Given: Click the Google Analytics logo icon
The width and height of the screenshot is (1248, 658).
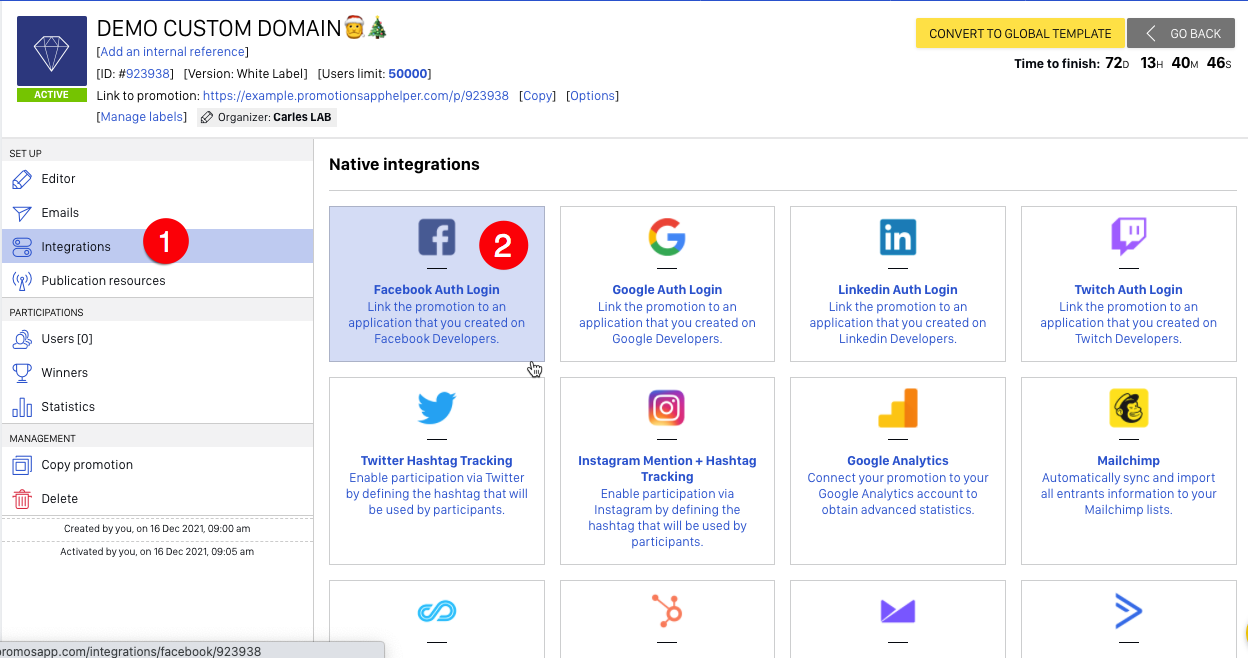Looking at the screenshot, I should (898, 408).
